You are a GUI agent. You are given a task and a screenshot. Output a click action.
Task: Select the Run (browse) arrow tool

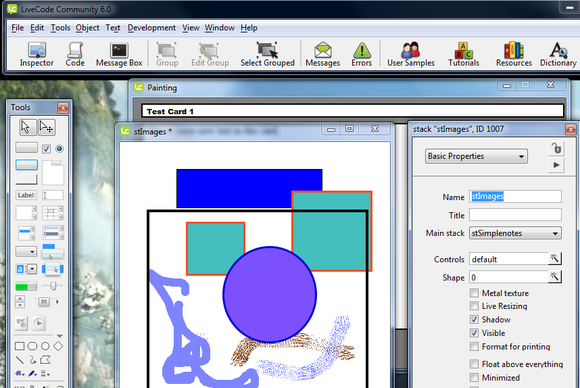[26, 127]
